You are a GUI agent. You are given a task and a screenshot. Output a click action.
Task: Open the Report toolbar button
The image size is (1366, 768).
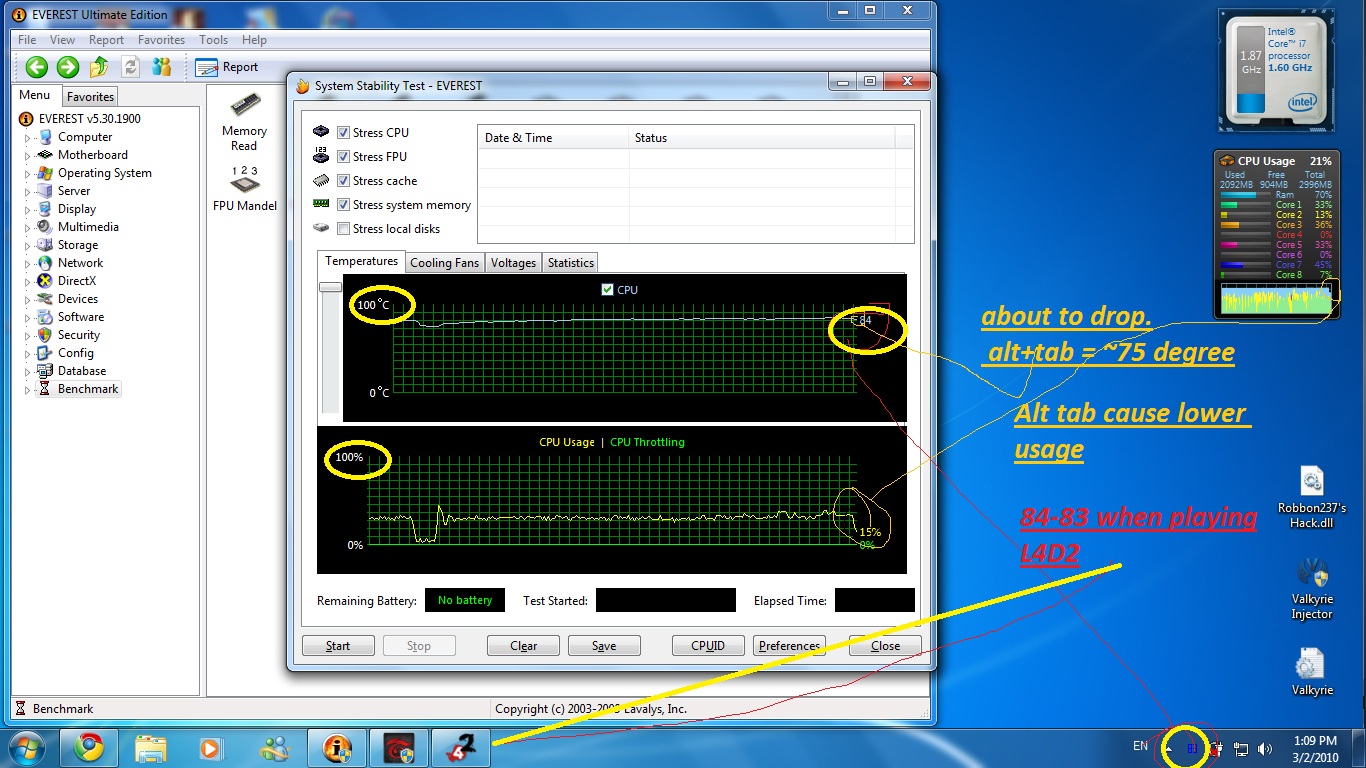click(x=227, y=67)
